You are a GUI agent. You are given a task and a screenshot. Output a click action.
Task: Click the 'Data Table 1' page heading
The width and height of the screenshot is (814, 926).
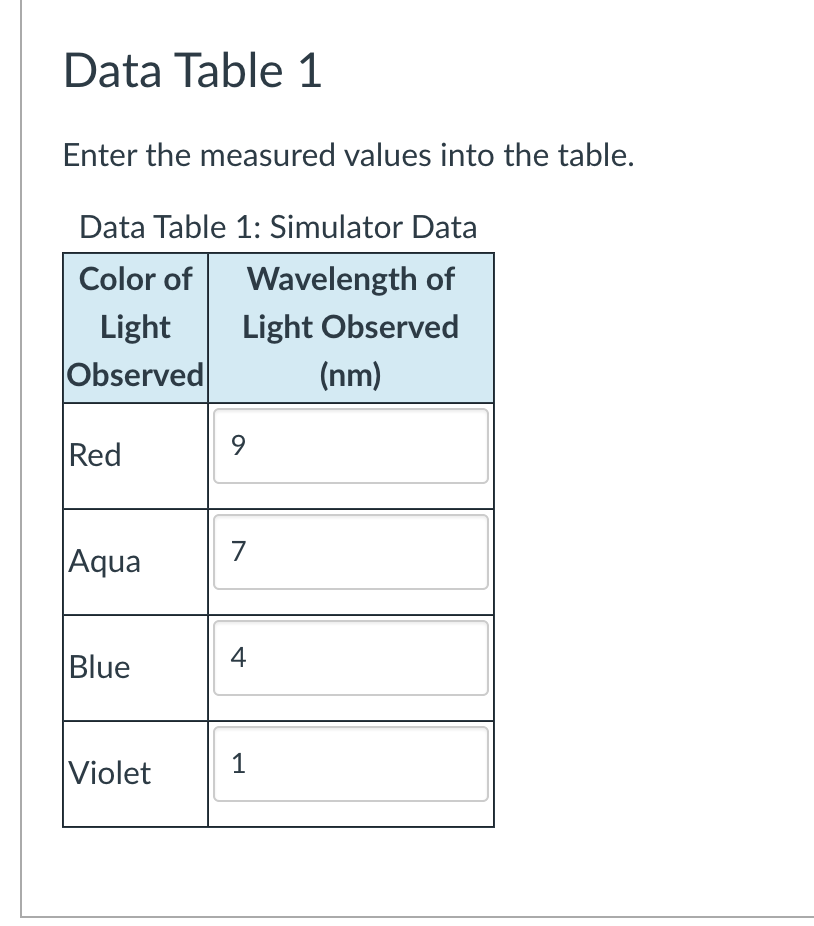click(193, 70)
